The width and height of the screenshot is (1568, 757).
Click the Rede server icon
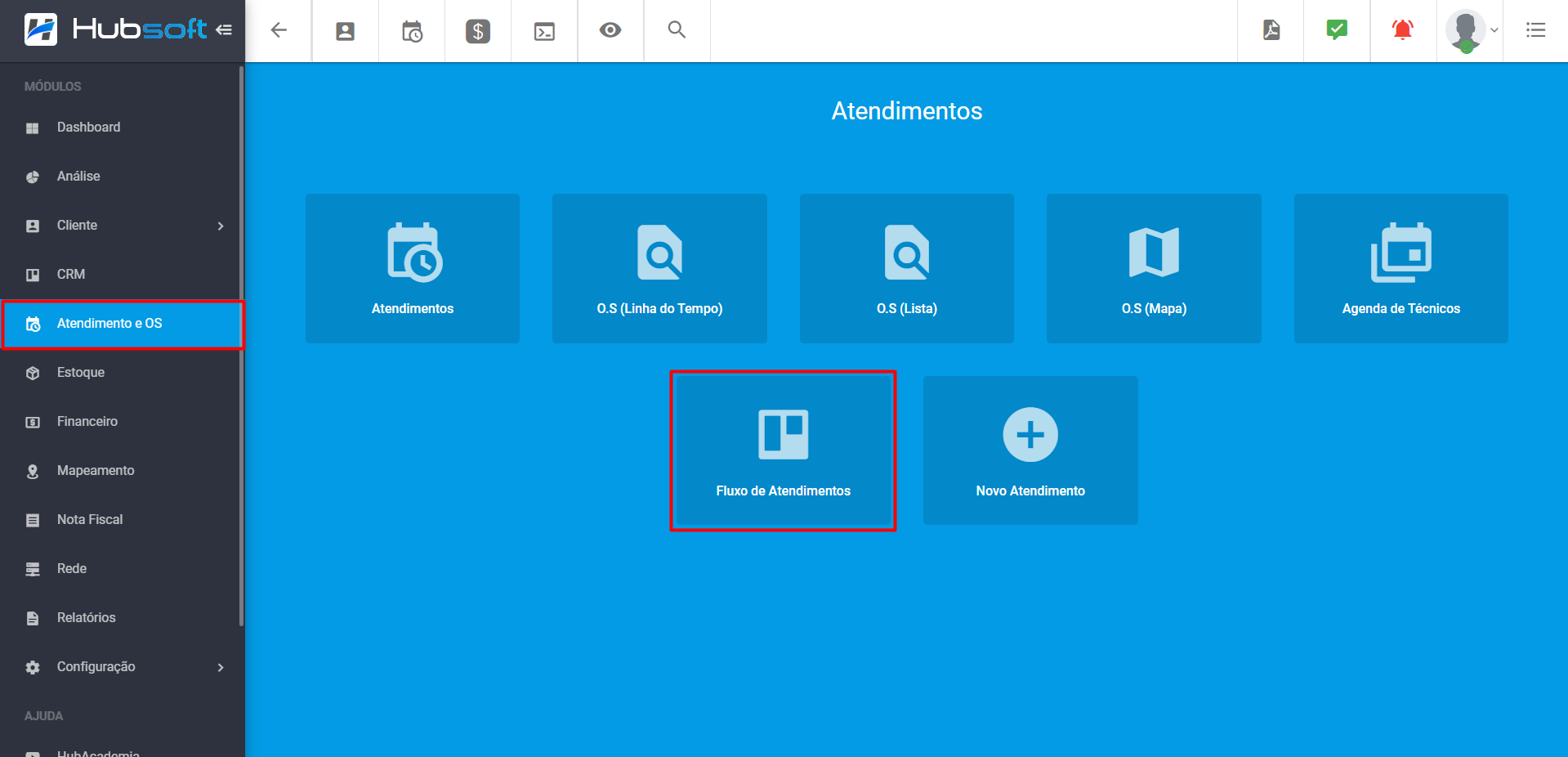33,570
